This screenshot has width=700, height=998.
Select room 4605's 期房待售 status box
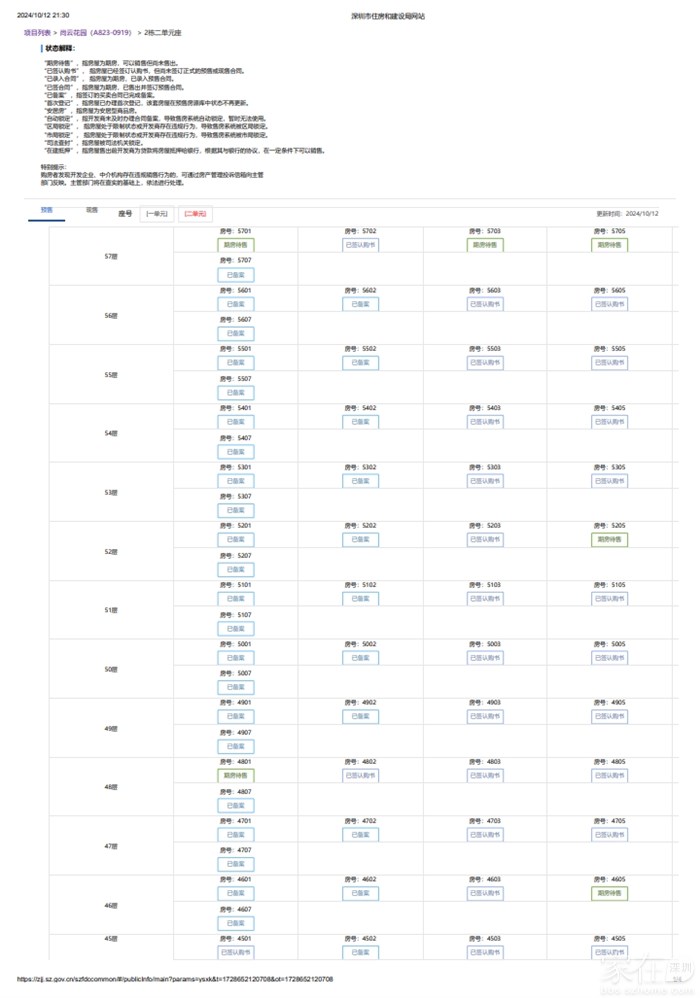click(x=610, y=893)
